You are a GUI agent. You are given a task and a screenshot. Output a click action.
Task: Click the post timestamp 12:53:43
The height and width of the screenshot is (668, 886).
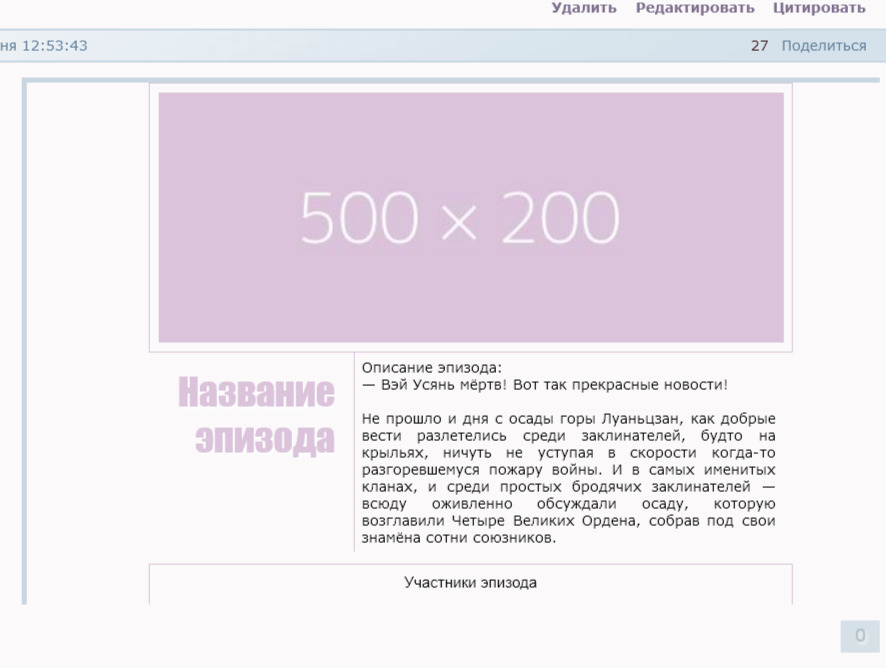tap(55, 45)
